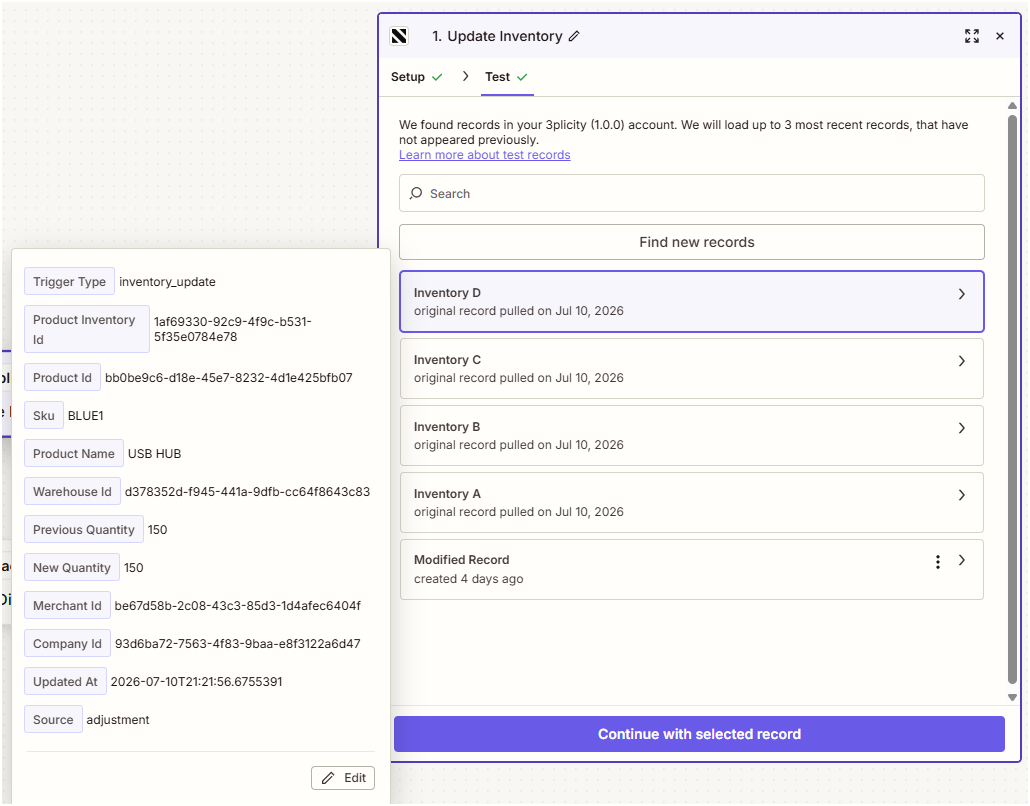Click the Source field label
This screenshot has height=806, width=1030.
pyautogui.click(x=53, y=721)
